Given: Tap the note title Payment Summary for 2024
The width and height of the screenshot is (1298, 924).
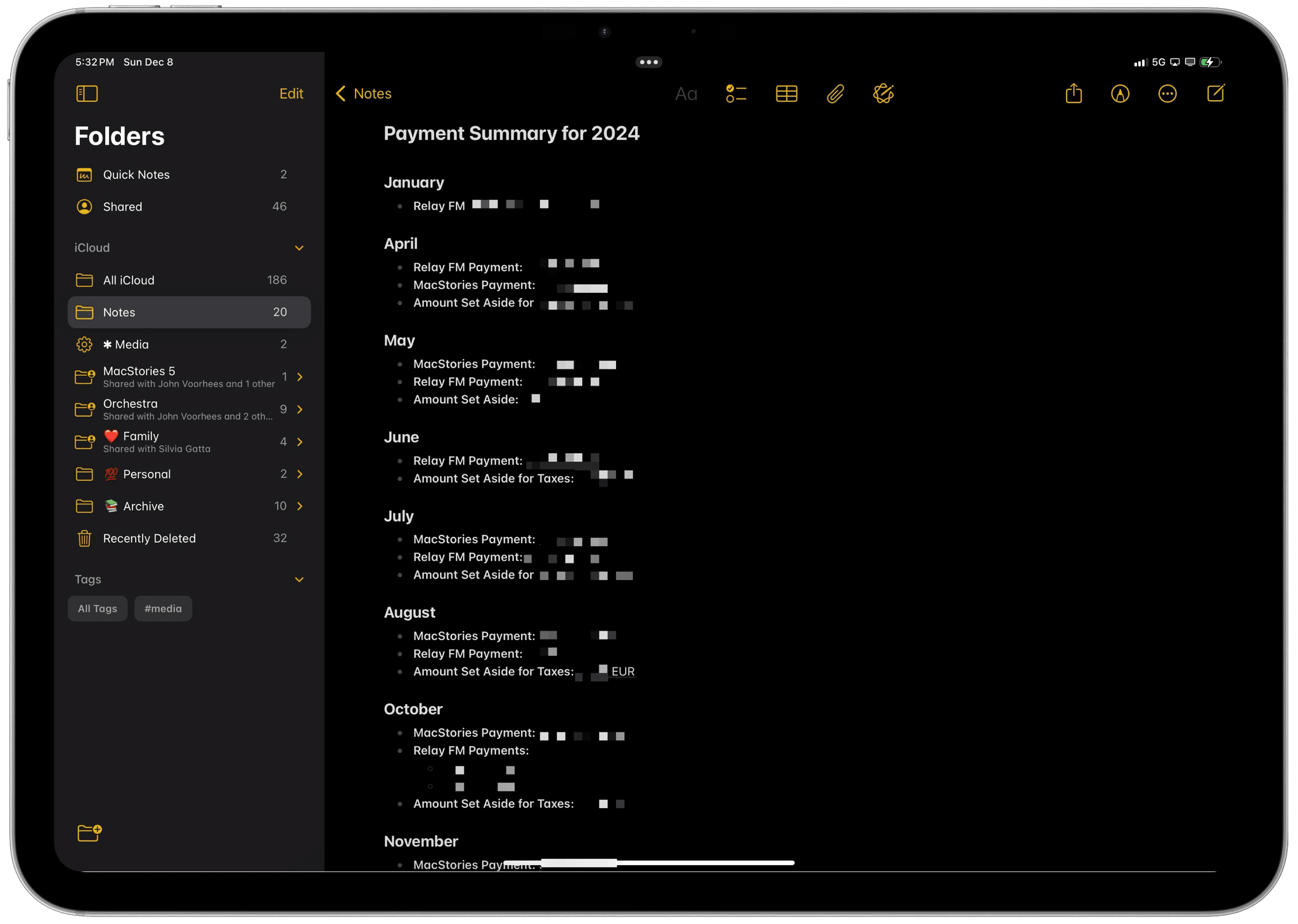Looking at the screenshot, I should [x=511, y=133].
